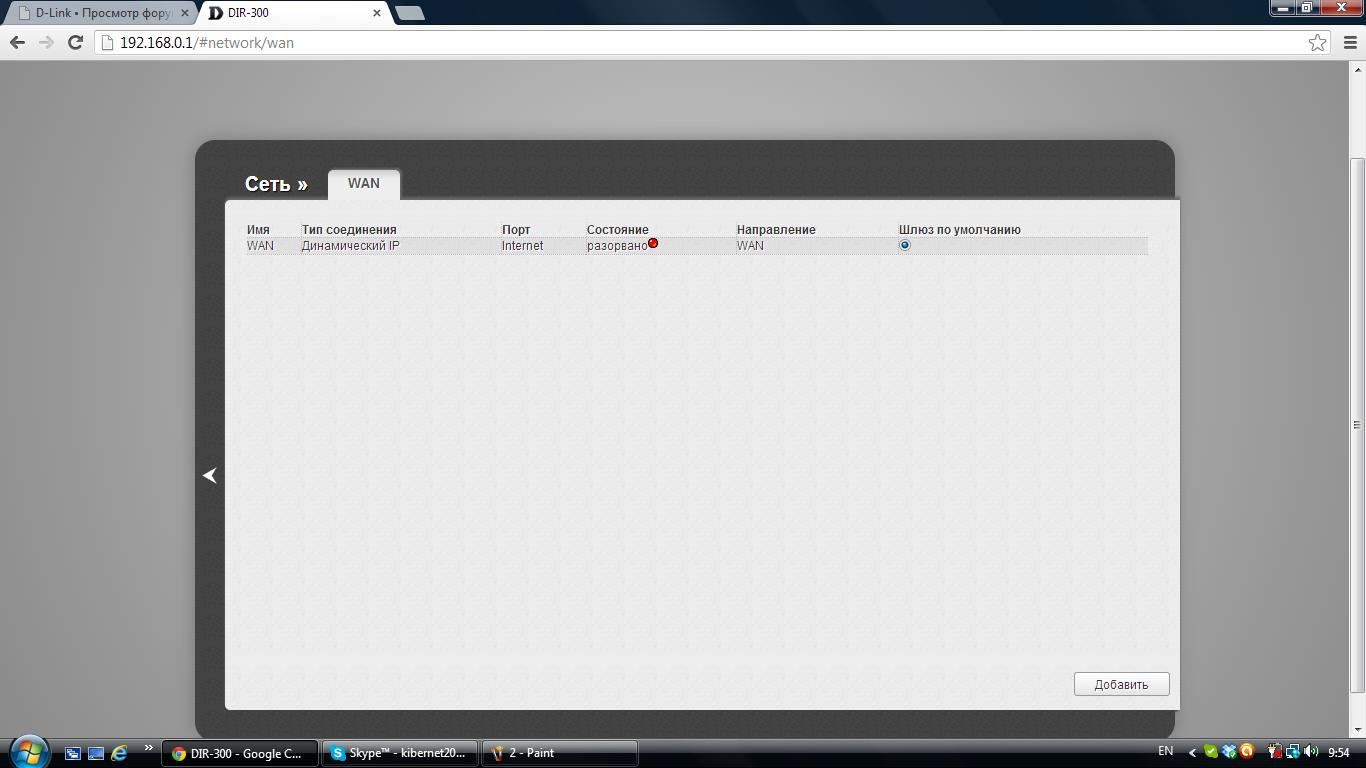
Task: Click the browser forward arrow
Action: coord(46,42)
